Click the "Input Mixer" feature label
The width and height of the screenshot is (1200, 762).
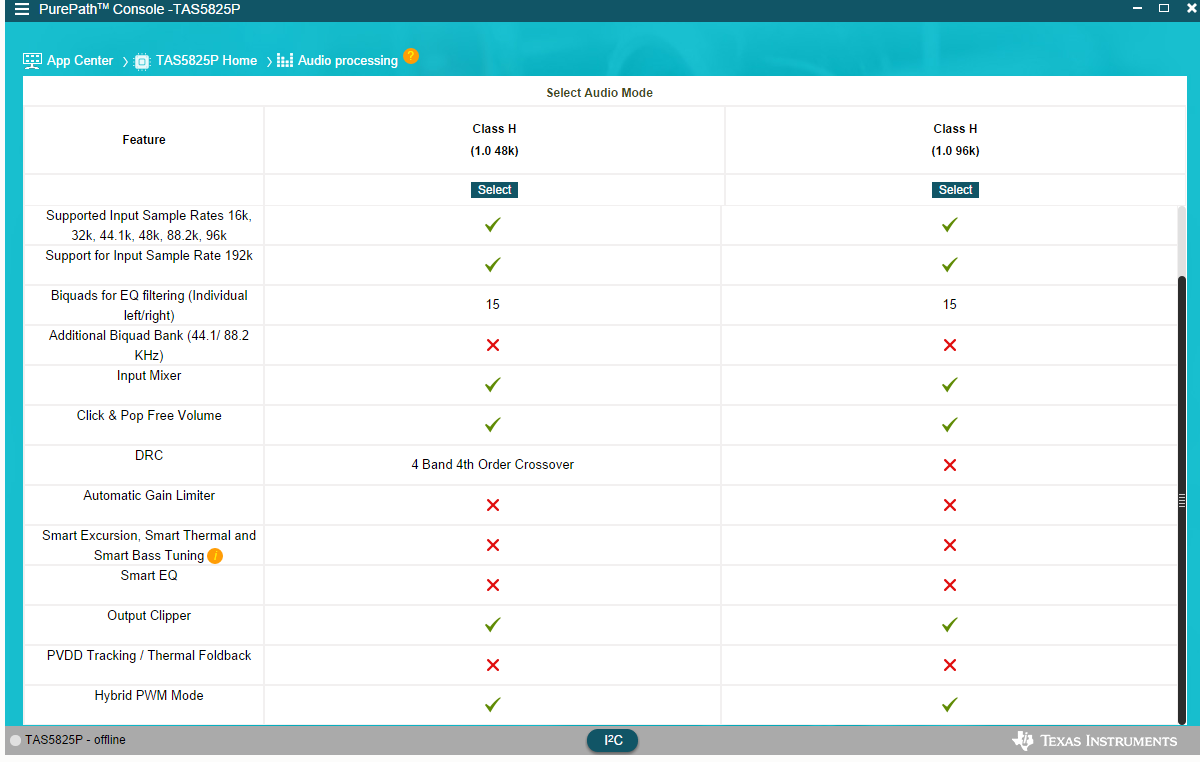tap(149, 376)
